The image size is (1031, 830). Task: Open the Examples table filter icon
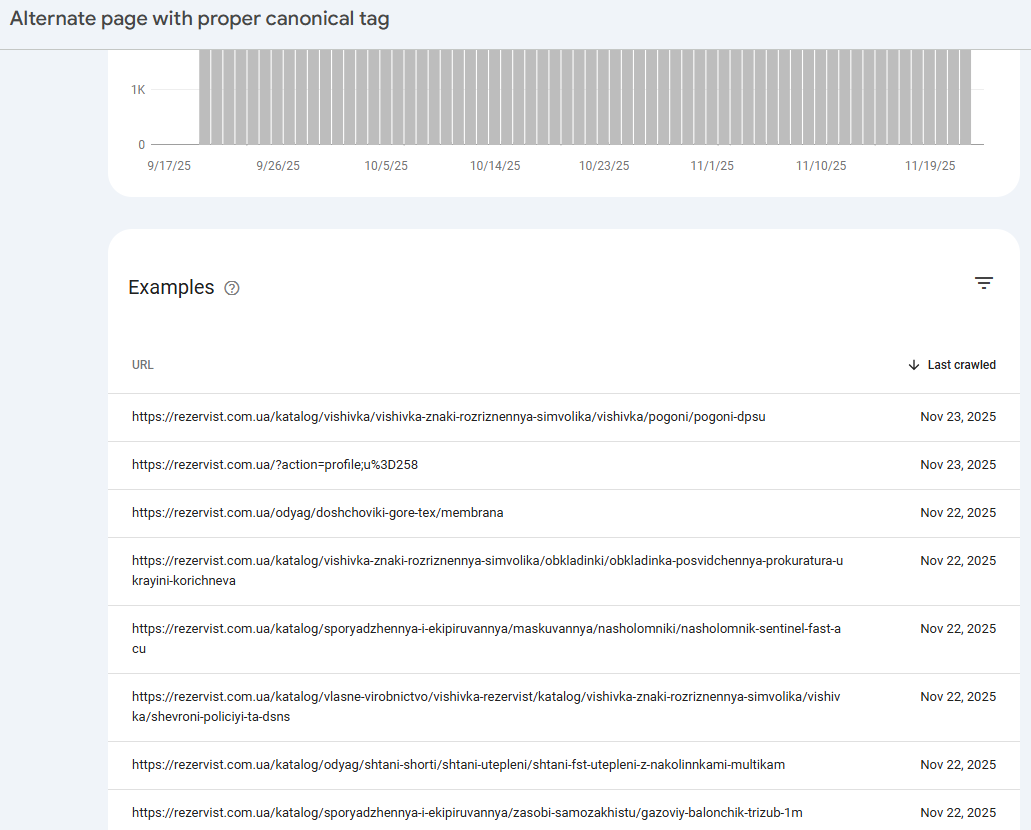point(984,283)
